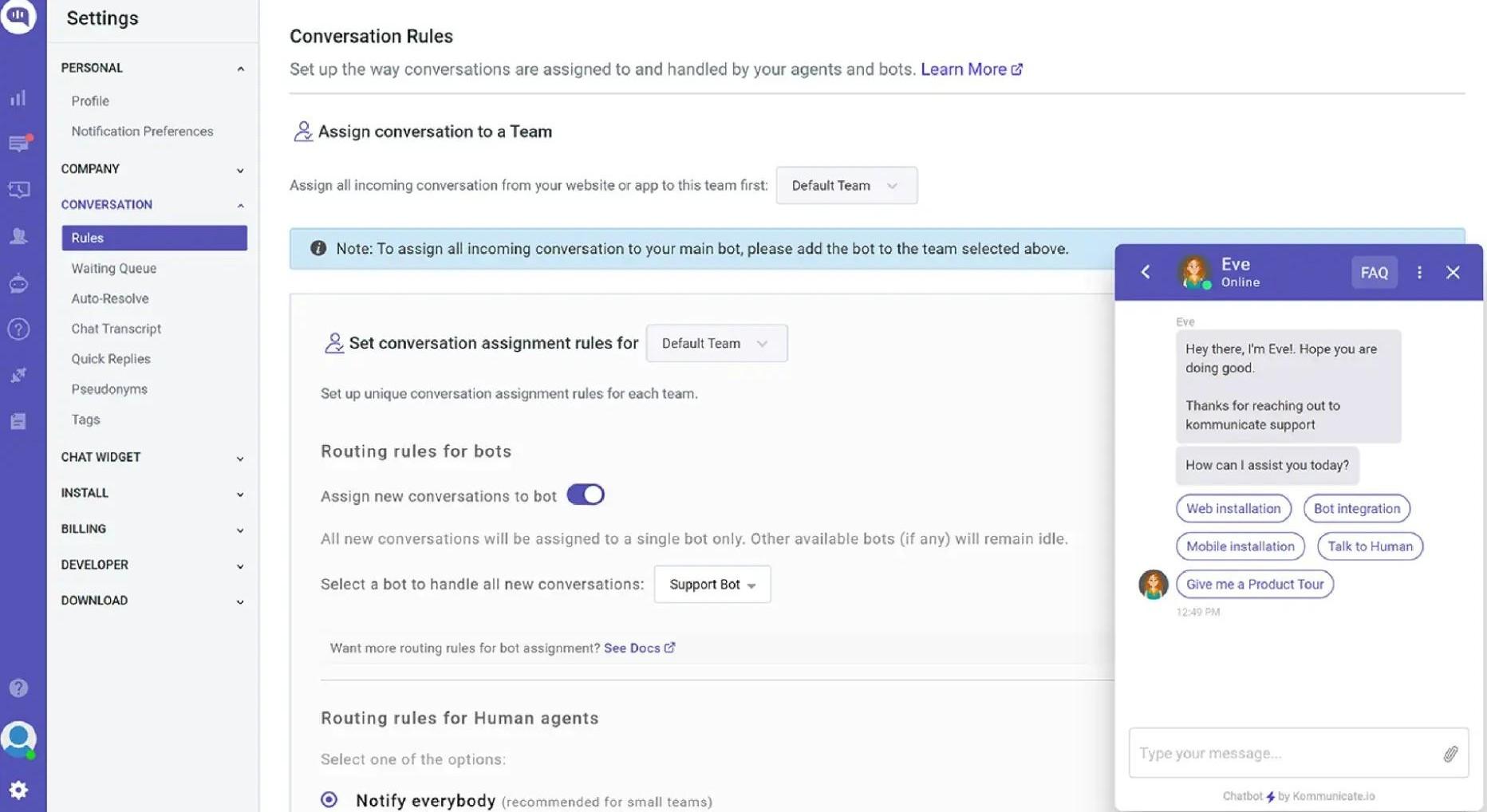1487x812 pixels.
Task: Click the attachment paperclip in chat
Action: pyautogui.click(x=1450, y=753)
